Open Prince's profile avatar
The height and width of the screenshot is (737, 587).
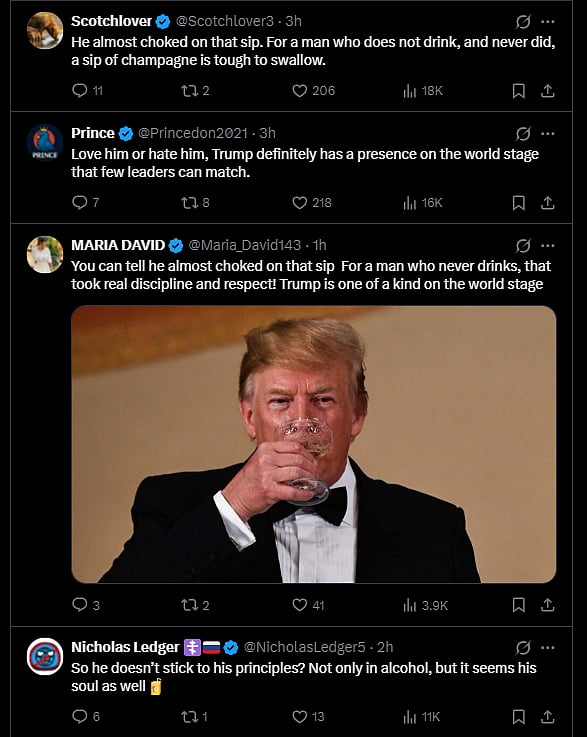coord(45,142)
